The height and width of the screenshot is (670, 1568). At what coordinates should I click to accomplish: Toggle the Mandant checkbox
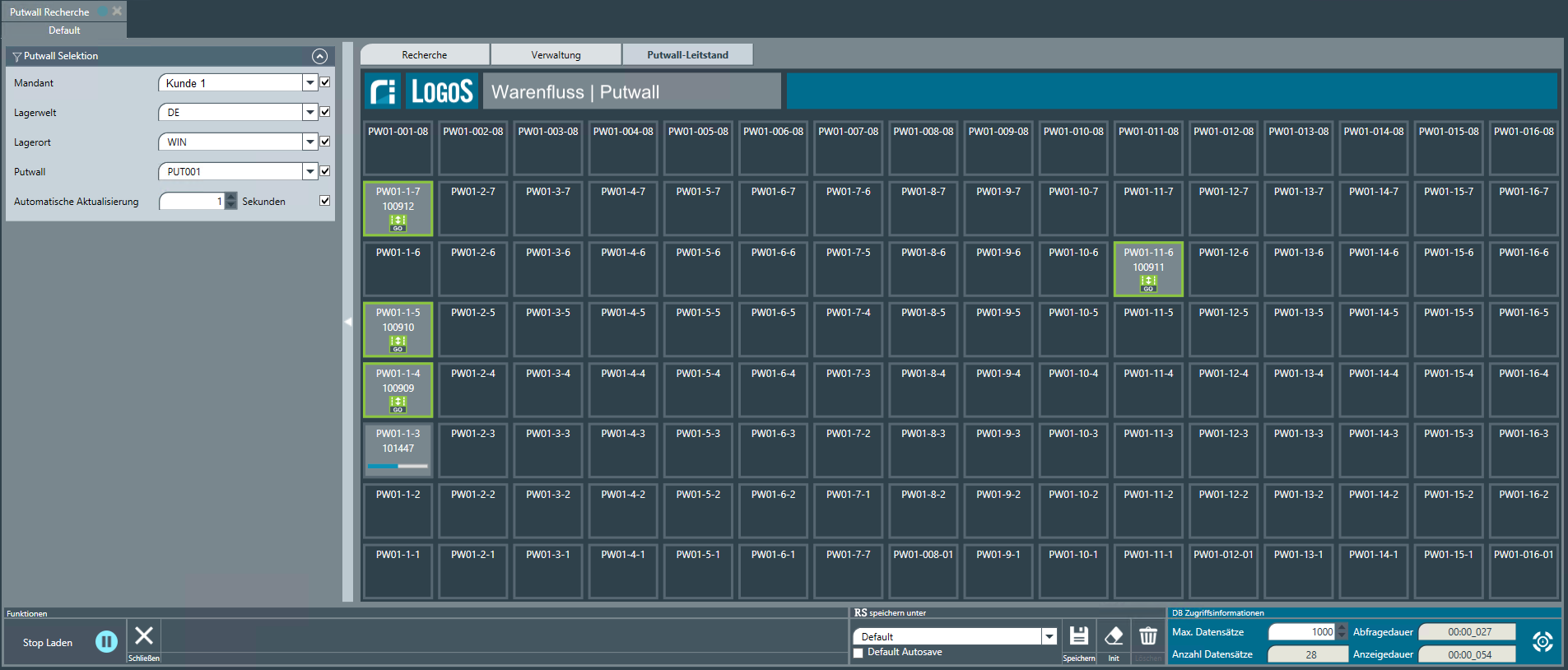[325, 82]
